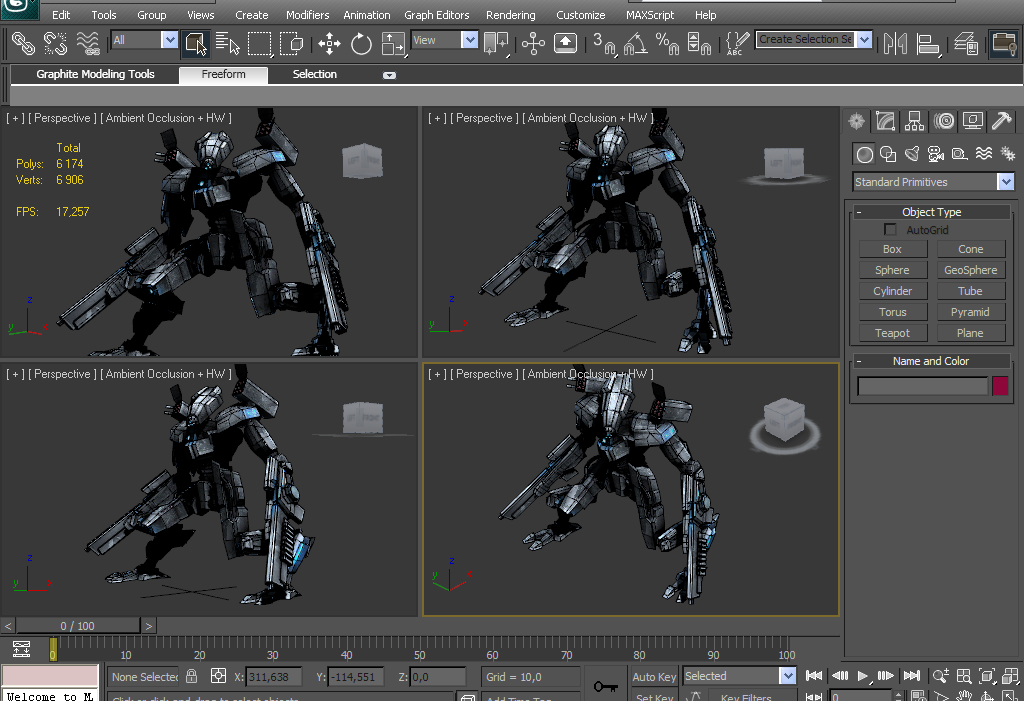Expand the Standard Primitives dropdown

(1005, 182)
